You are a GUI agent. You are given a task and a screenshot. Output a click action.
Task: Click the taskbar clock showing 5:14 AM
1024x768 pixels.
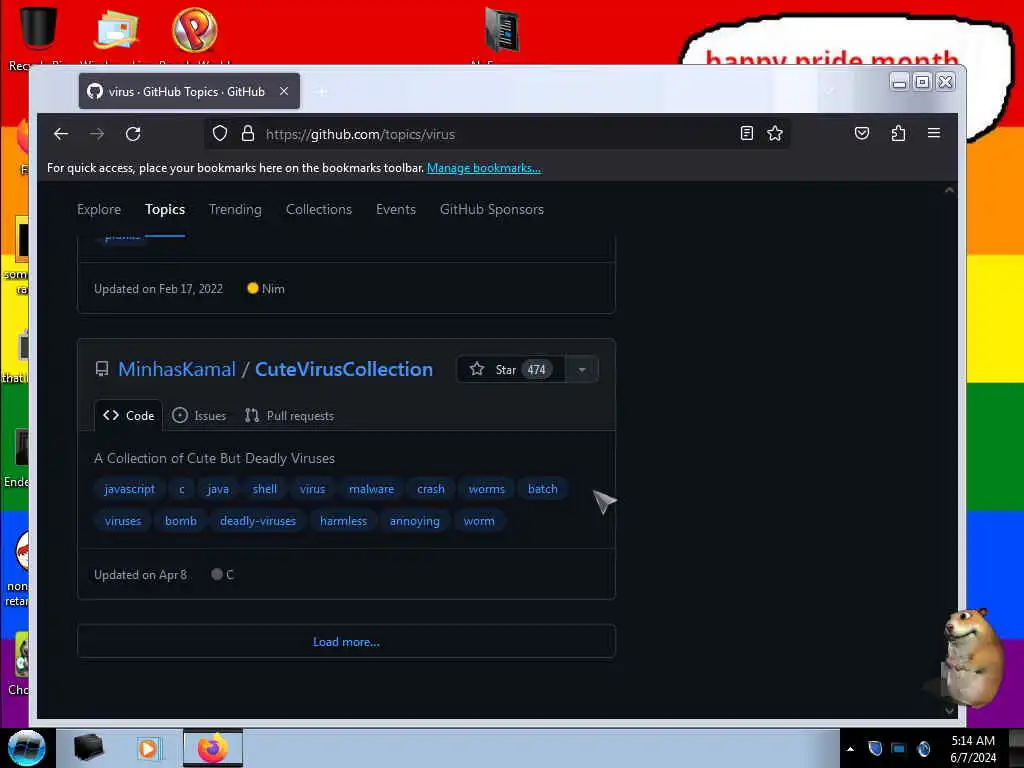click(x=973, y=749)
